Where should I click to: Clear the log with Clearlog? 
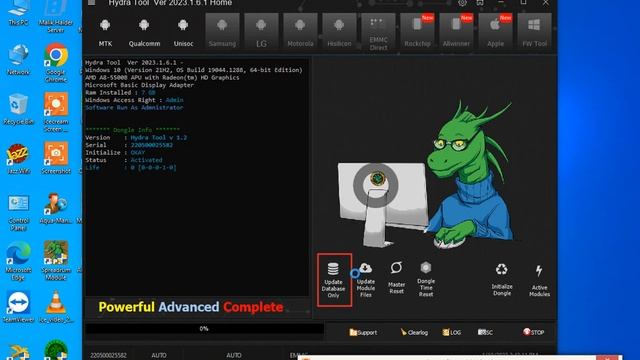[414, 332]
